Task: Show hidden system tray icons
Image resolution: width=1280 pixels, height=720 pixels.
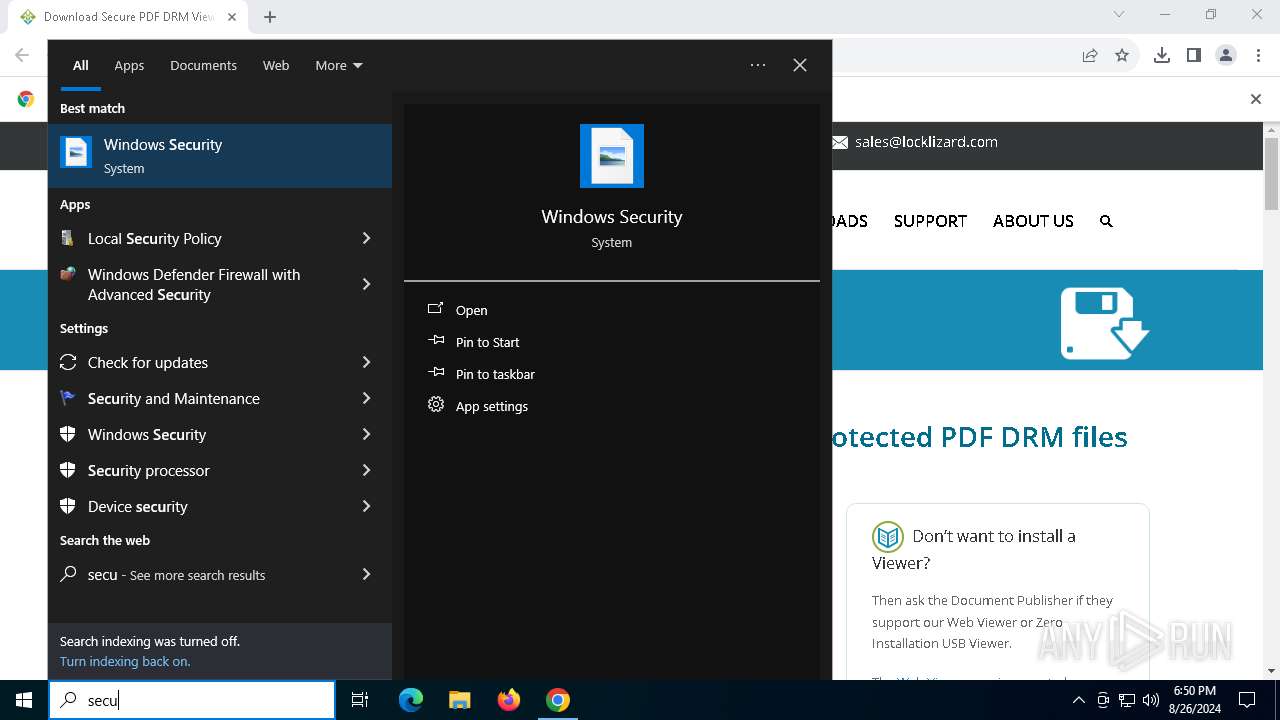Action: point(1078,700)
